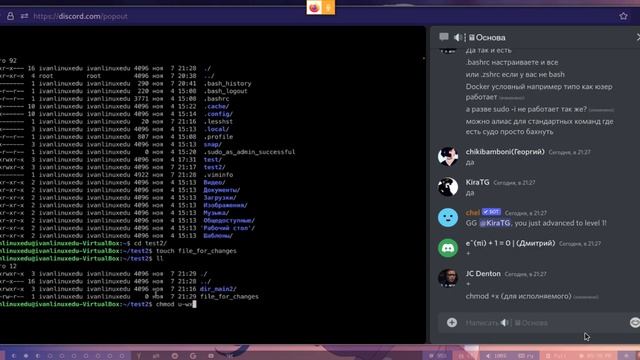Click the message starting 'Docker условный например'
Screen dimensions: 640x360
(x=539, y=92)
